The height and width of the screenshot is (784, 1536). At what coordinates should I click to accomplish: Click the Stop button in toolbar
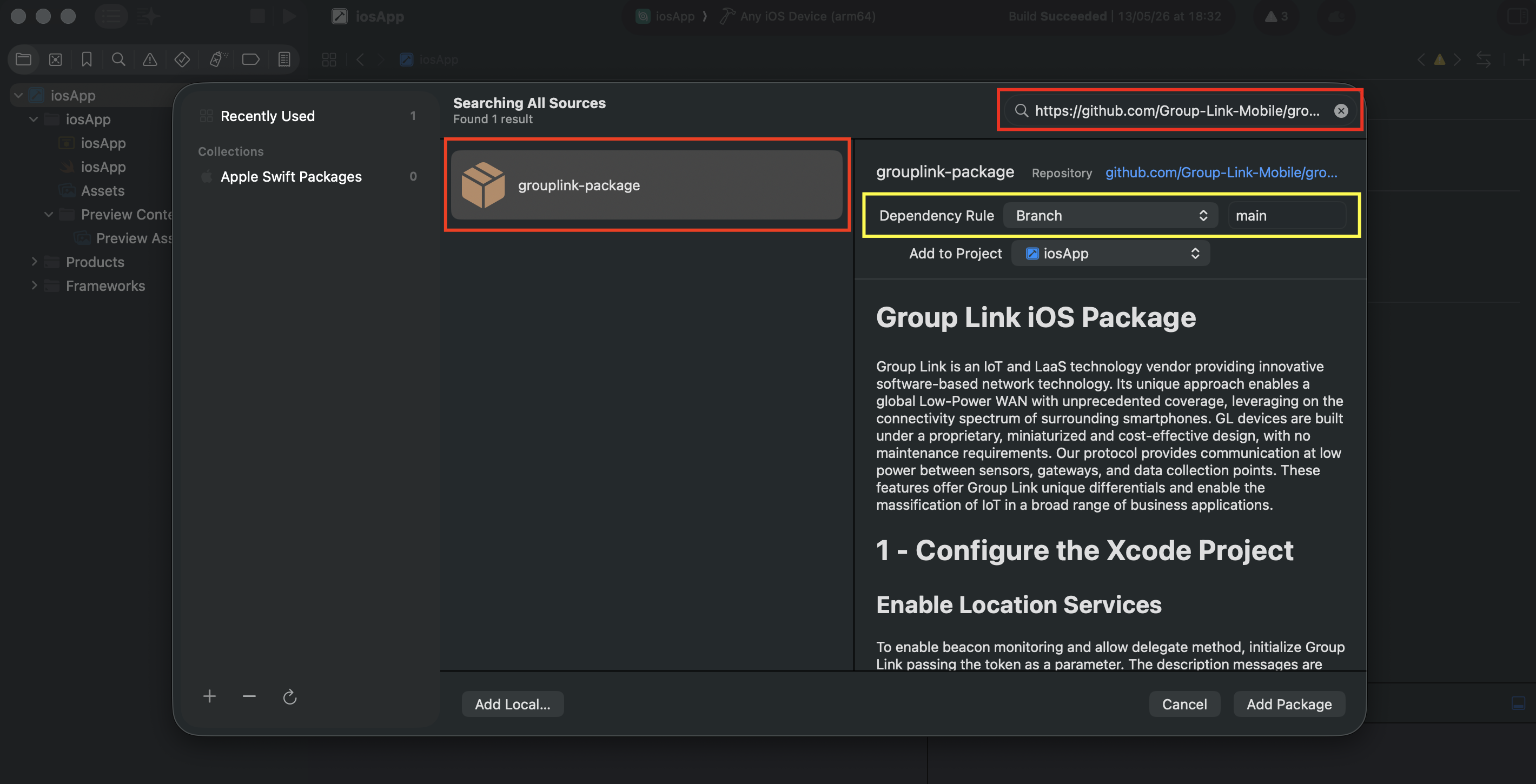coord(257,16)
